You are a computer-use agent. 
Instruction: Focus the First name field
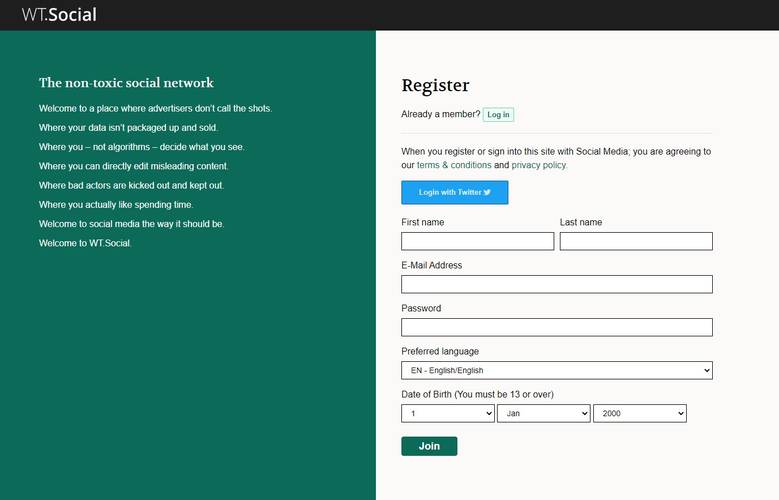[x=477, y=242]
